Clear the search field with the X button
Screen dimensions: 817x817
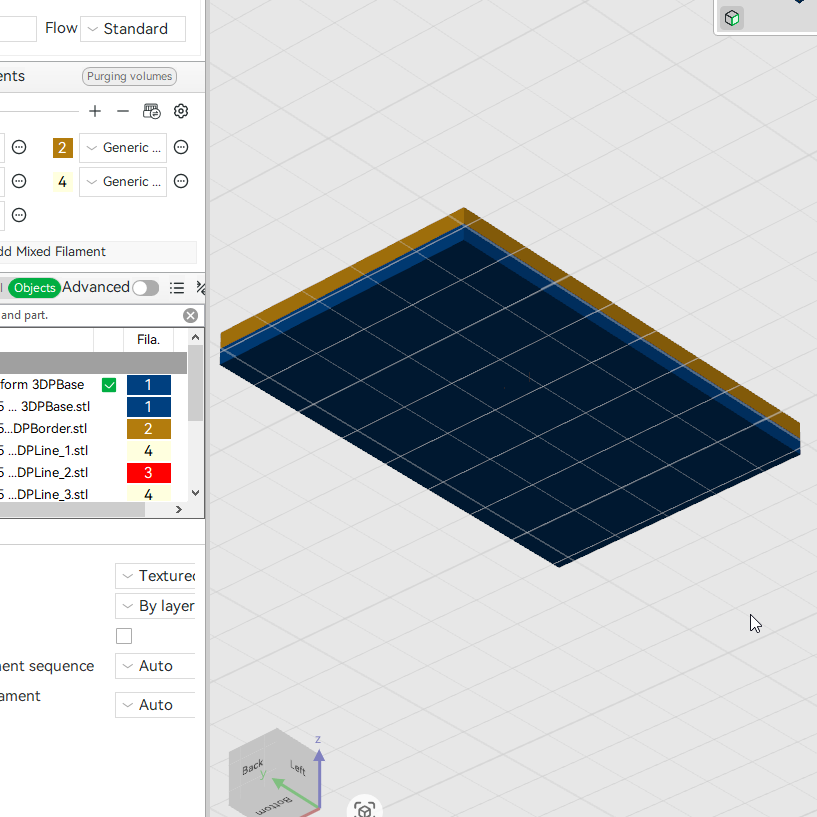191,315
